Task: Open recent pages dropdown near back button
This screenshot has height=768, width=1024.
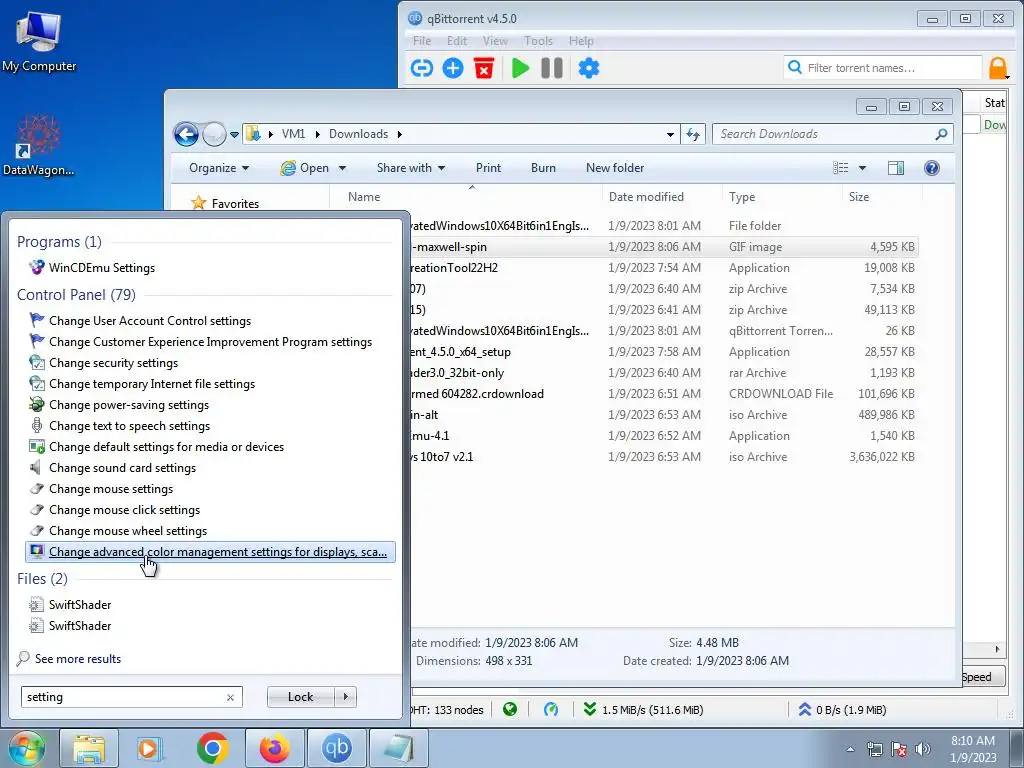Action: [x=234, y=135]
